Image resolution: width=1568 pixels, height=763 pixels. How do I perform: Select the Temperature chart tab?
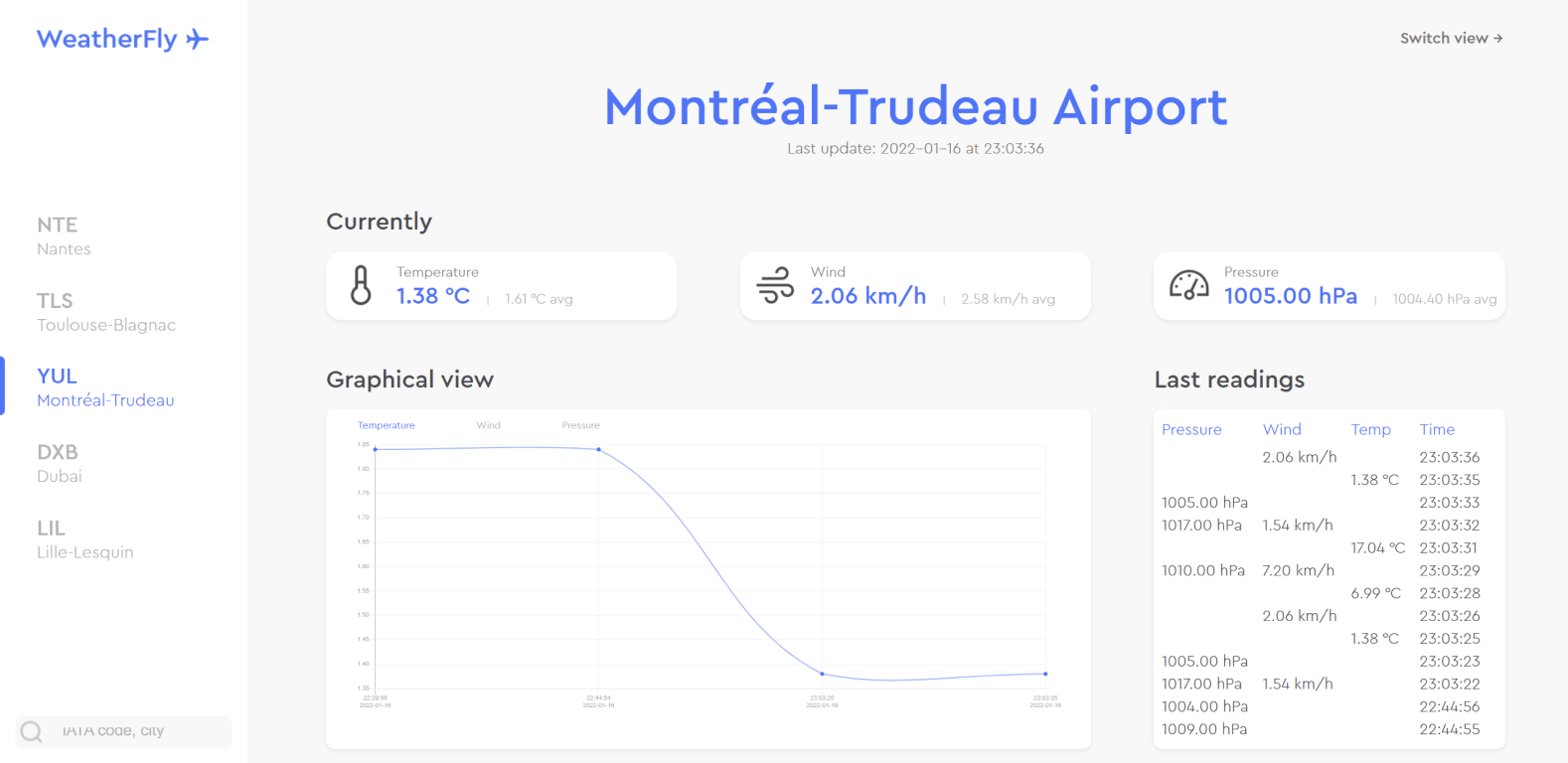[x=387, y=425]
